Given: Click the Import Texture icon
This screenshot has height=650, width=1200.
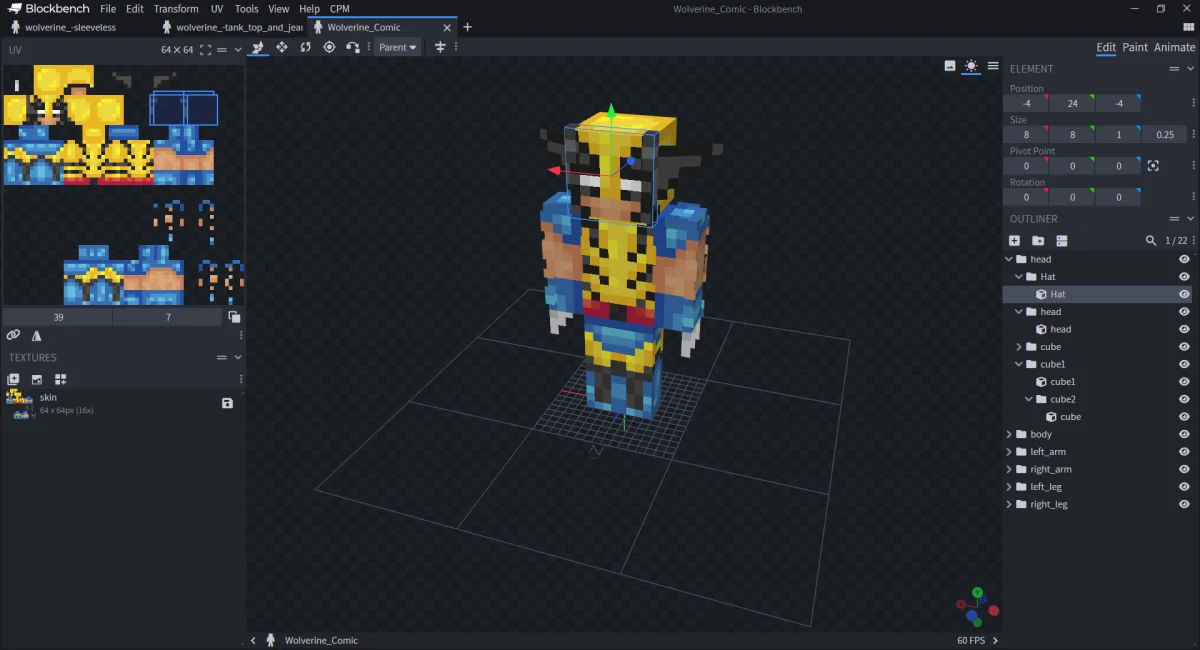Looking at the screenshot, I should pos(13,379).
